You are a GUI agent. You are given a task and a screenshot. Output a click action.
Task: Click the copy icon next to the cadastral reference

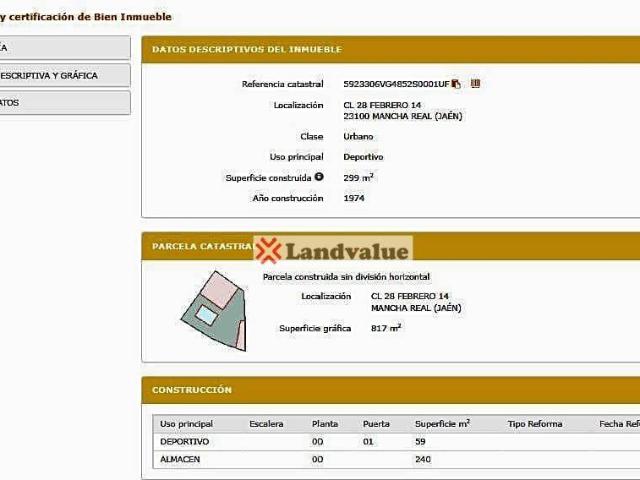coord(456,84)
